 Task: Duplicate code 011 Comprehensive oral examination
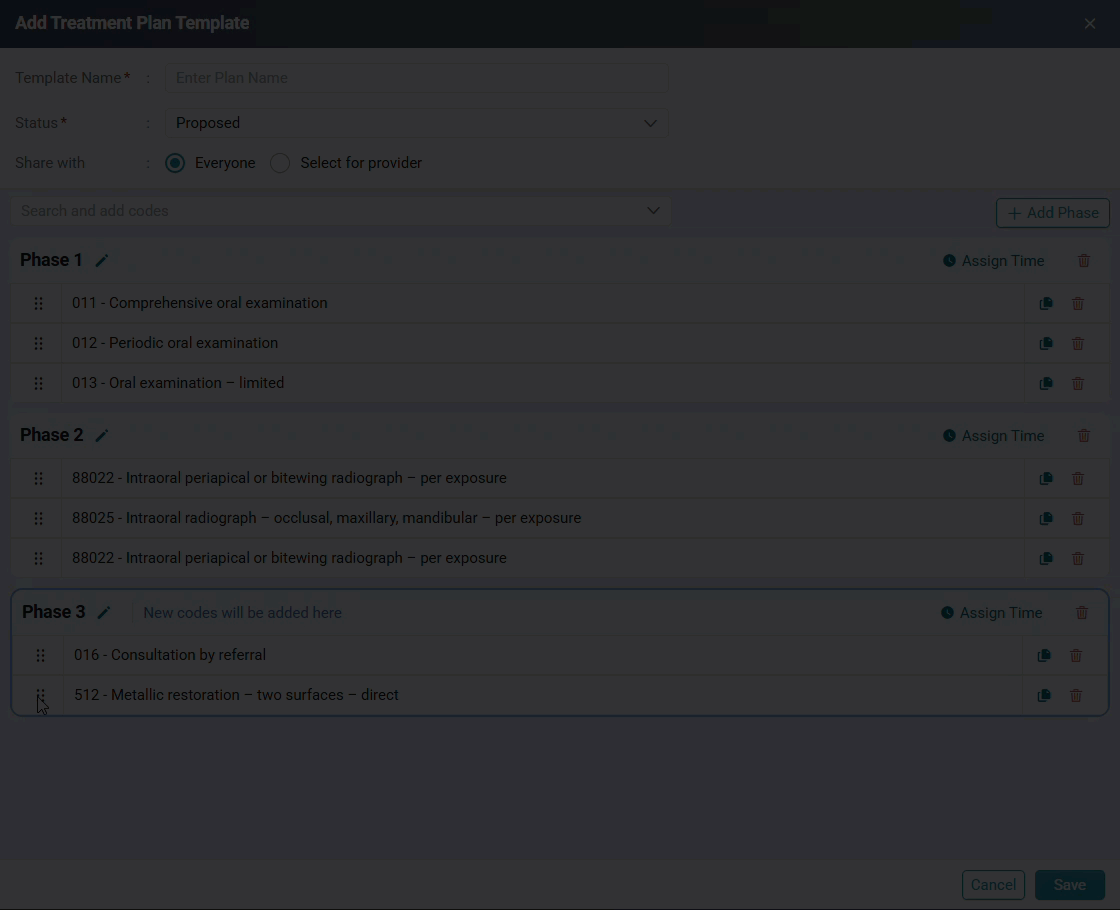(1046, 304)
